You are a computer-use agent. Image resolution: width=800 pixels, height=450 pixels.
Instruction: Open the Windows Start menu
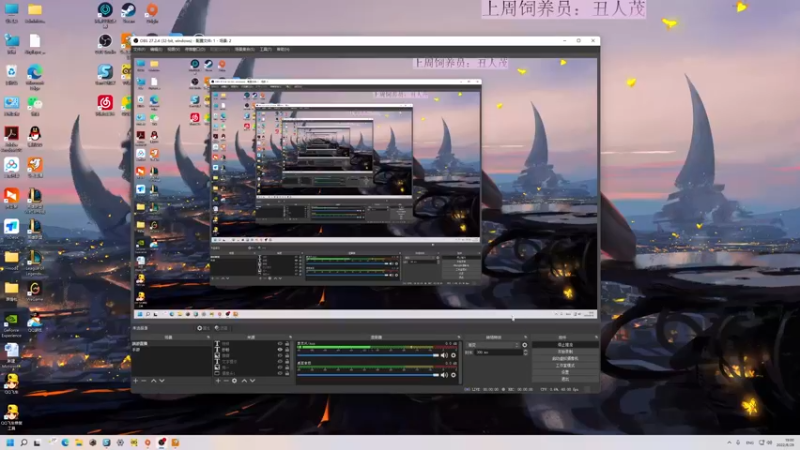(10, 442)
